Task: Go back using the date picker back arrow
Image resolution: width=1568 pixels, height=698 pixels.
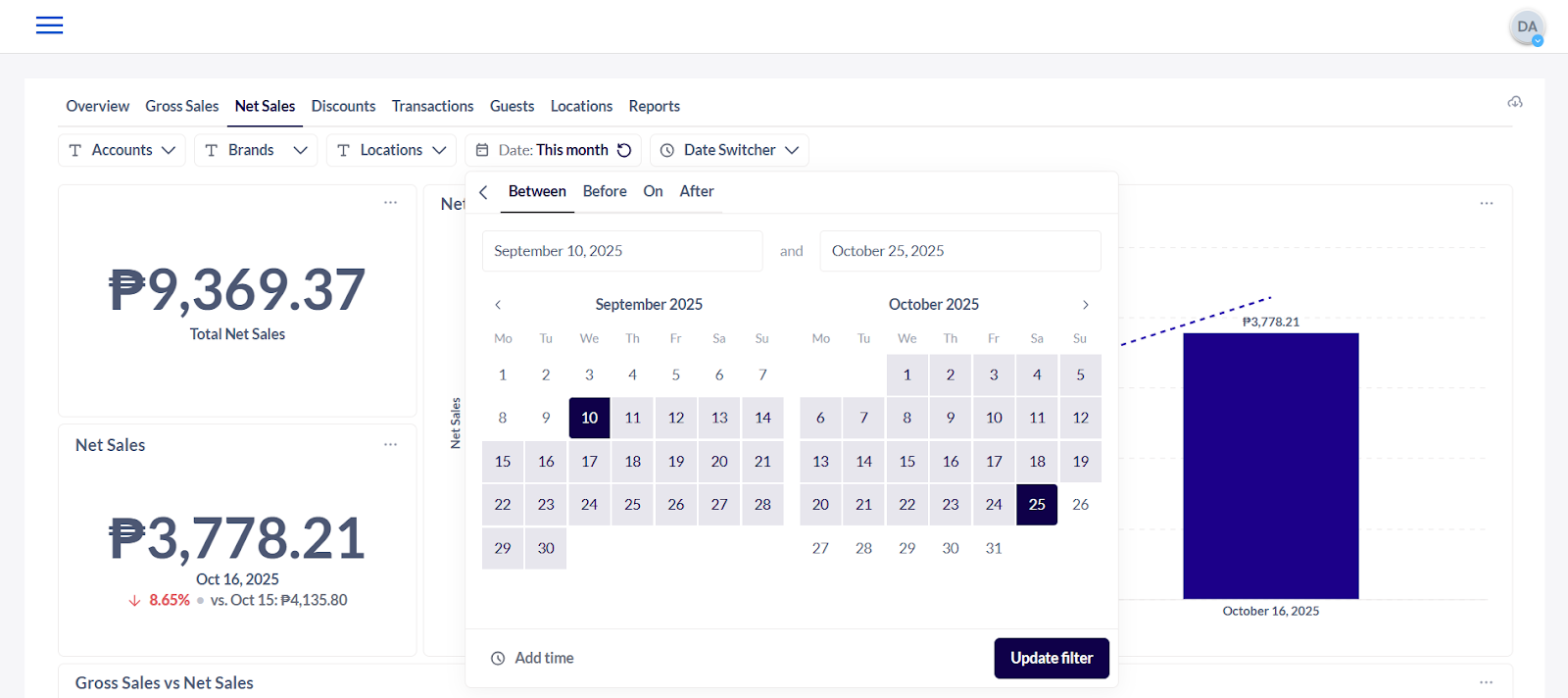Action: pos(483,192)
